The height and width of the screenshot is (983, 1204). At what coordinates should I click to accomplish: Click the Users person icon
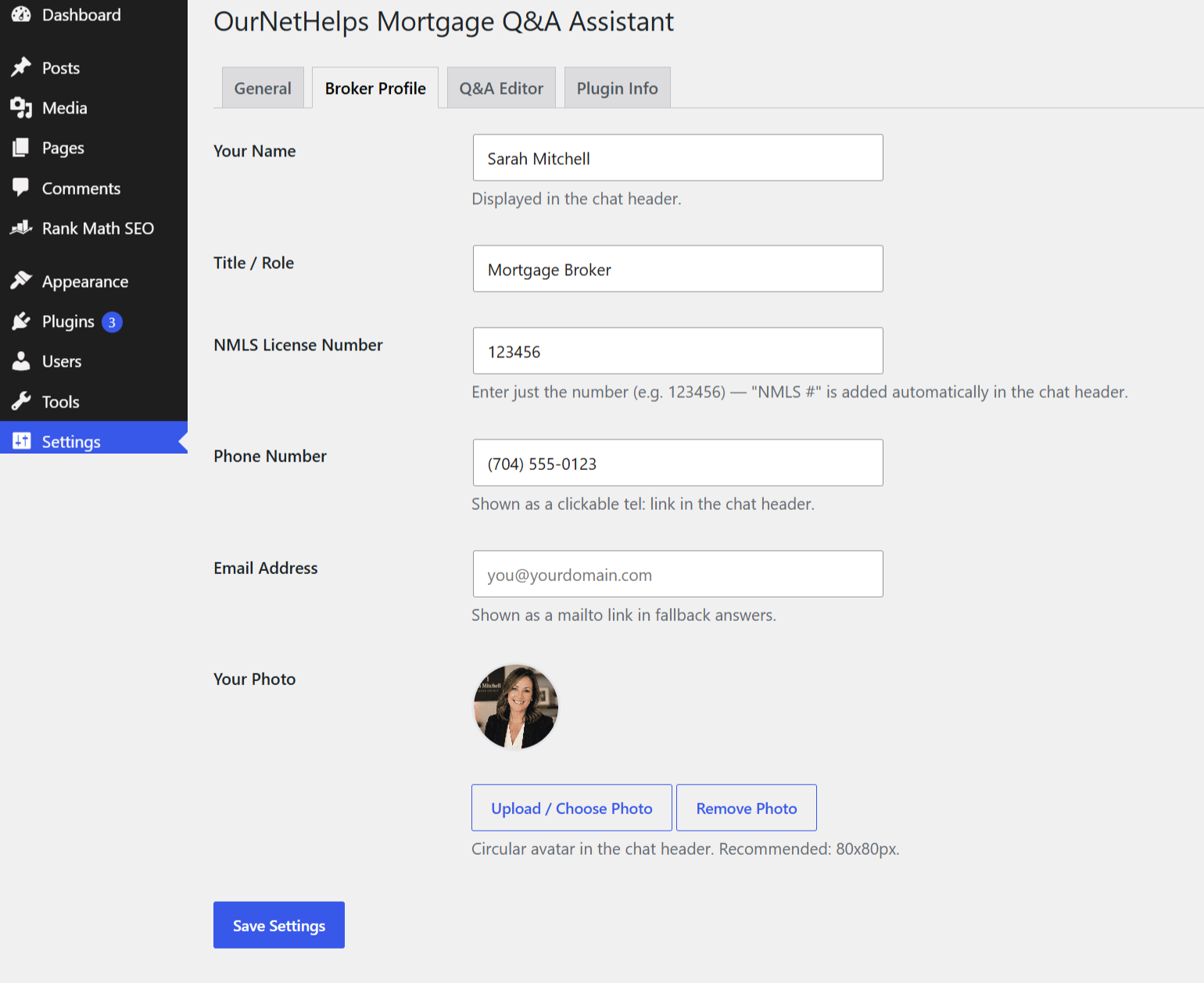point(21,361)
